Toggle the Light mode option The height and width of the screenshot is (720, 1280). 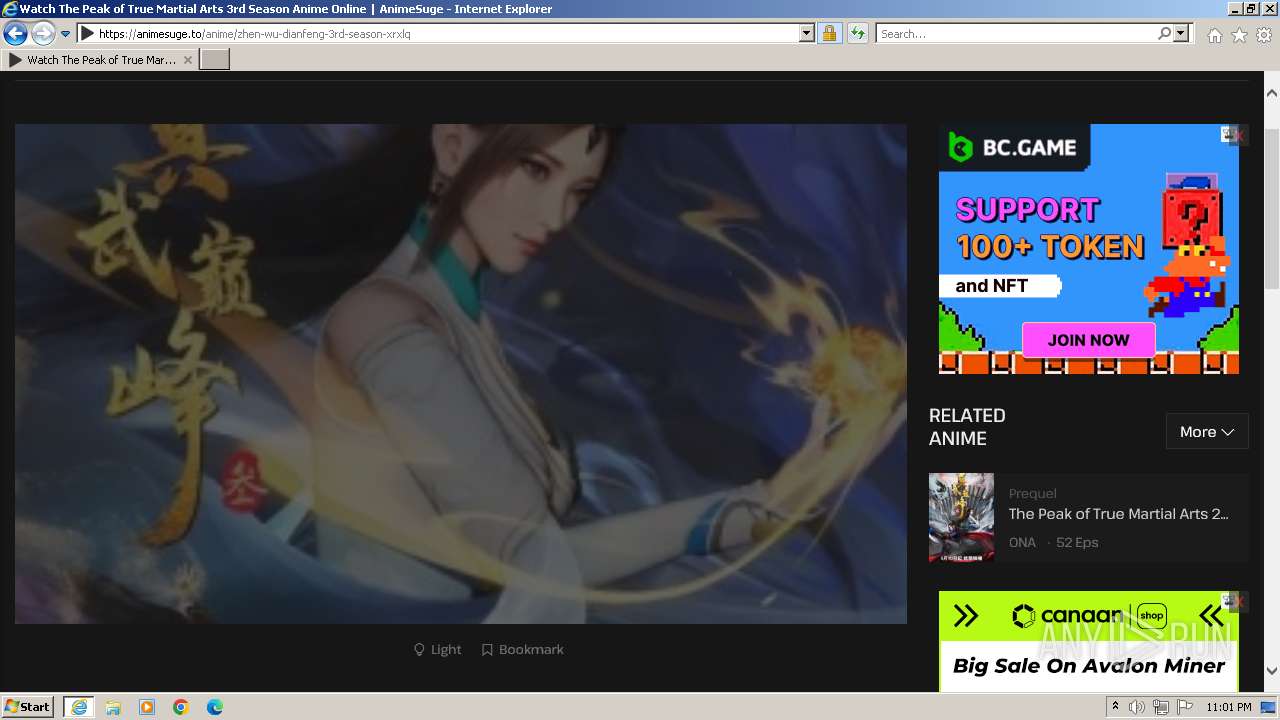tap(438, 649)
